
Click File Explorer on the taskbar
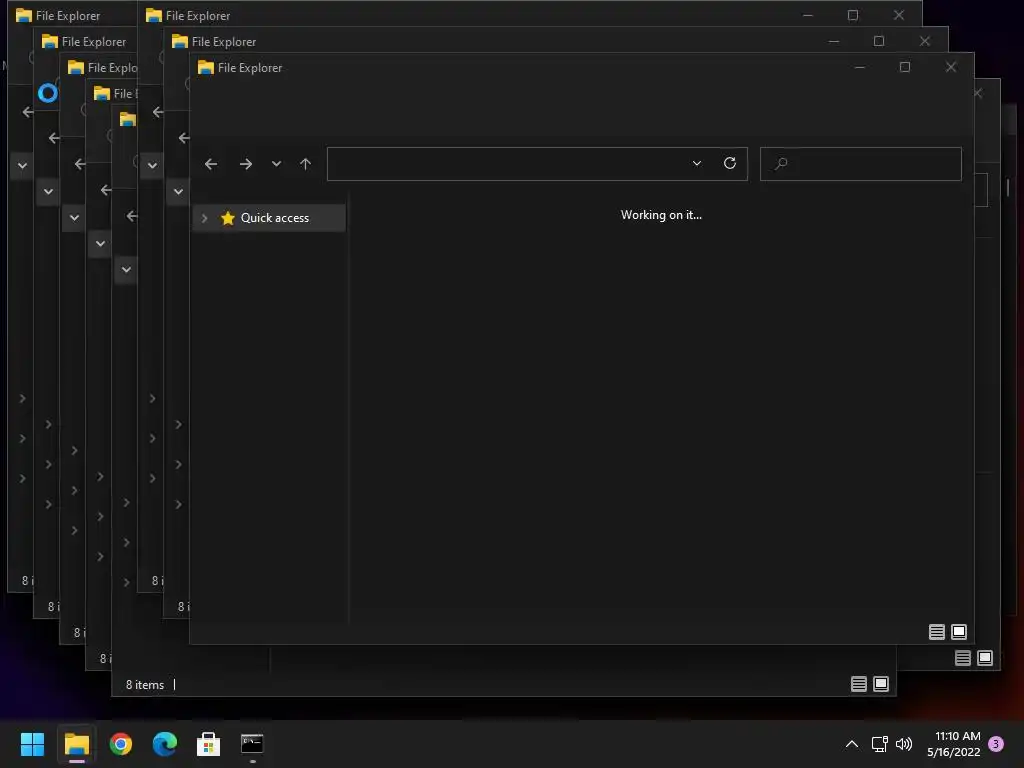(76, 744)
